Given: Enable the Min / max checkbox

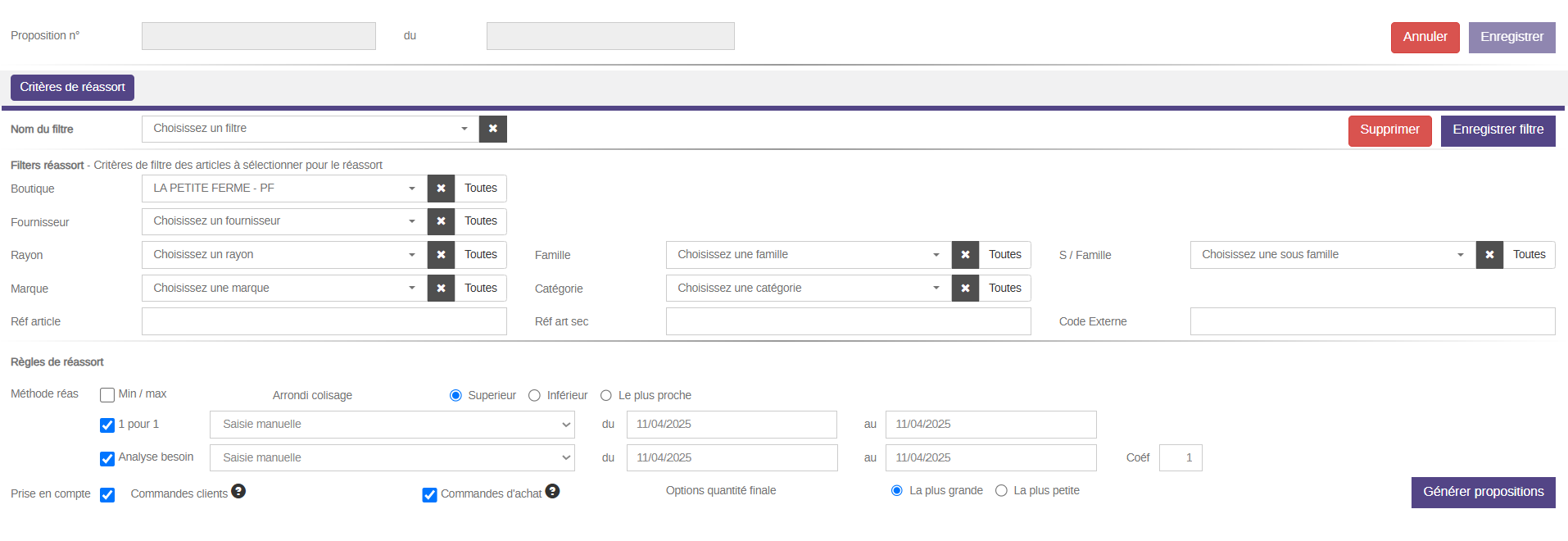Looking at the screenshot, I should point(107,395).
